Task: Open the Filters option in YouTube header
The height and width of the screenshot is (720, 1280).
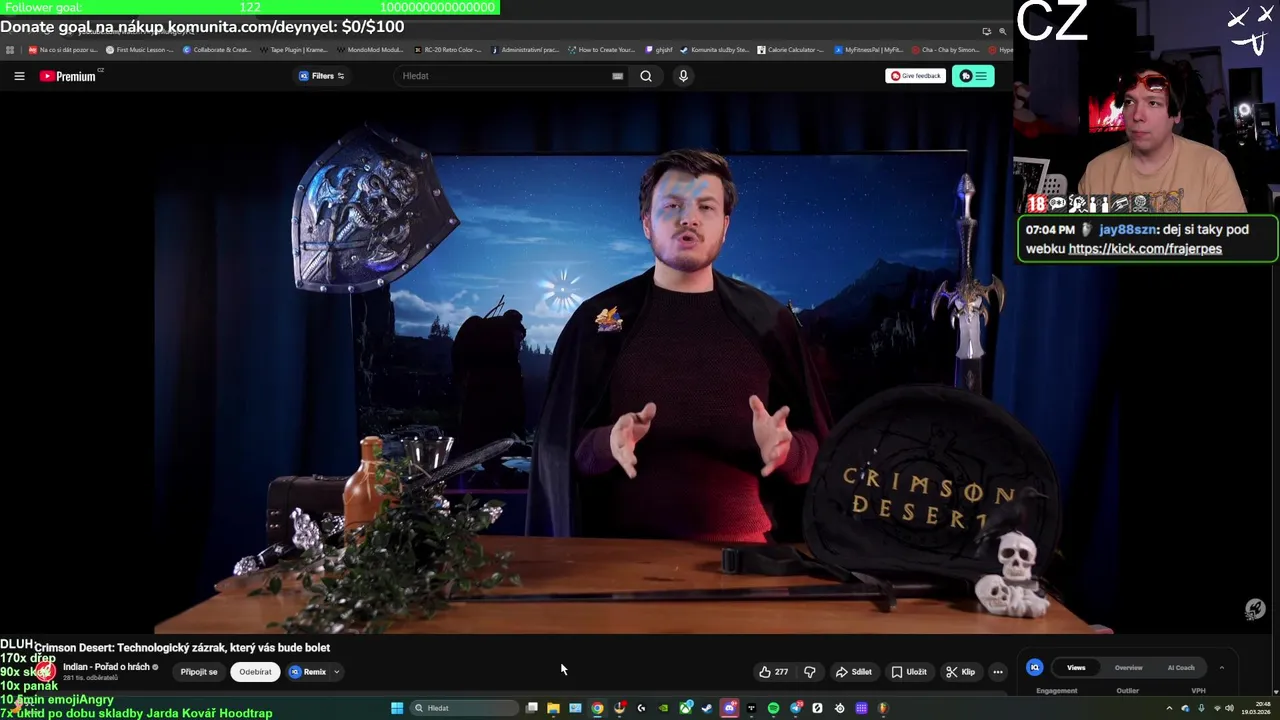Action: pos(322,76)
